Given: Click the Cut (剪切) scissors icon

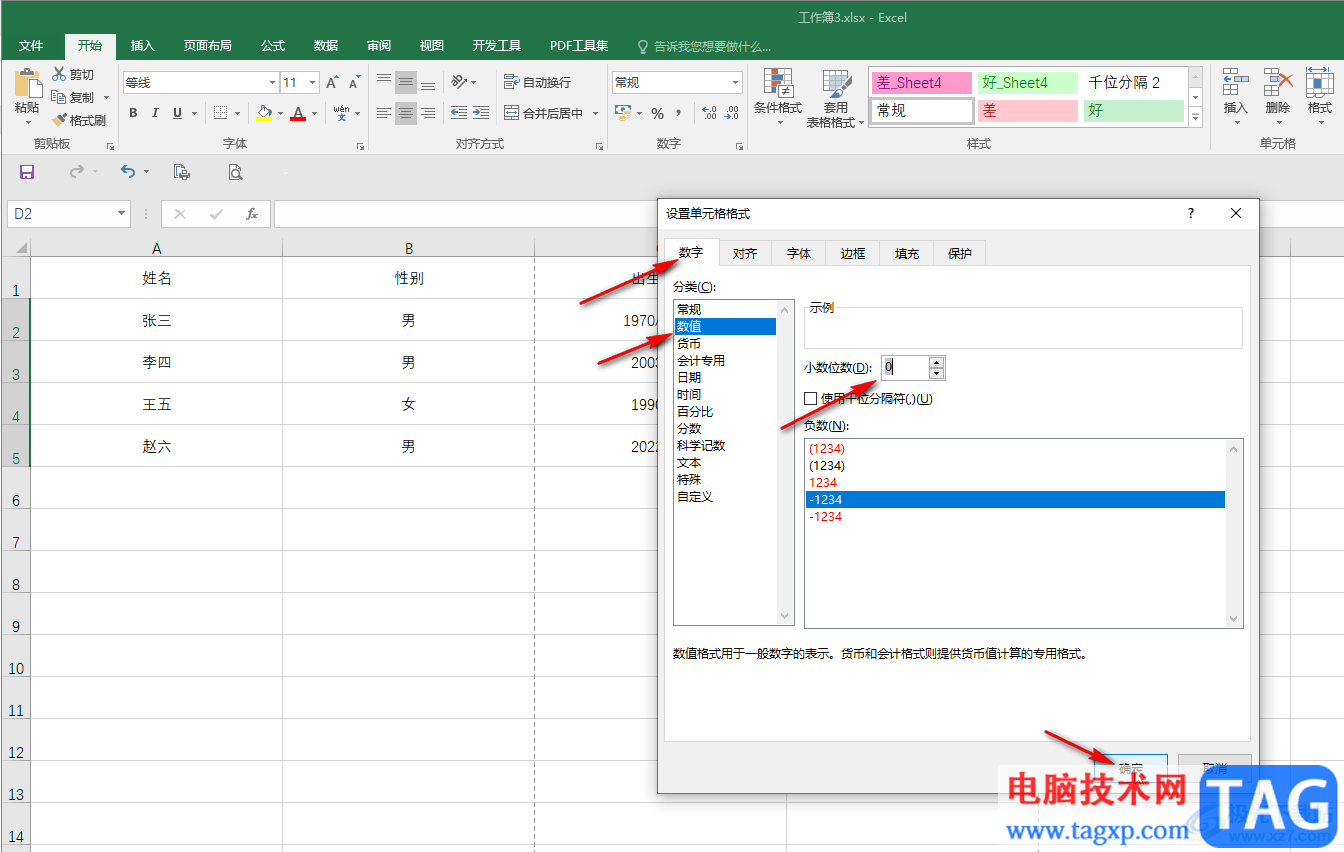Looking at the screenshot, I should [x=59, y=74].
